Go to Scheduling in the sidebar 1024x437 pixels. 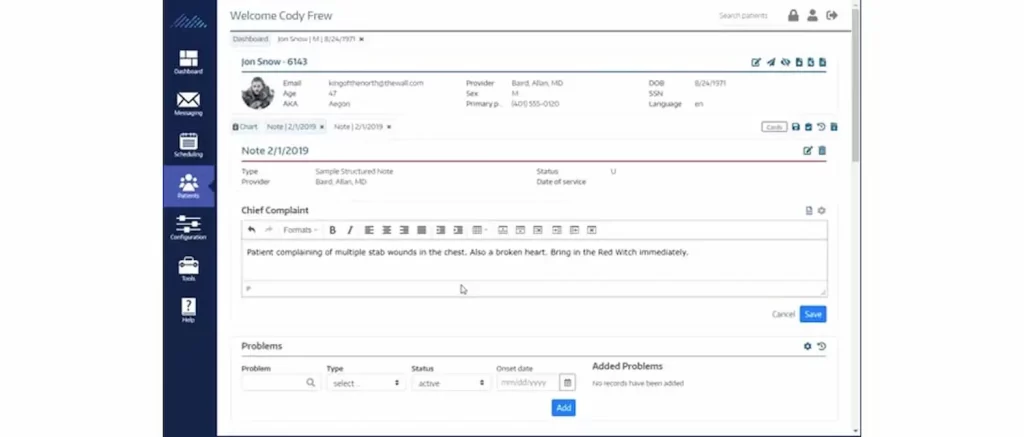[188, 145]
